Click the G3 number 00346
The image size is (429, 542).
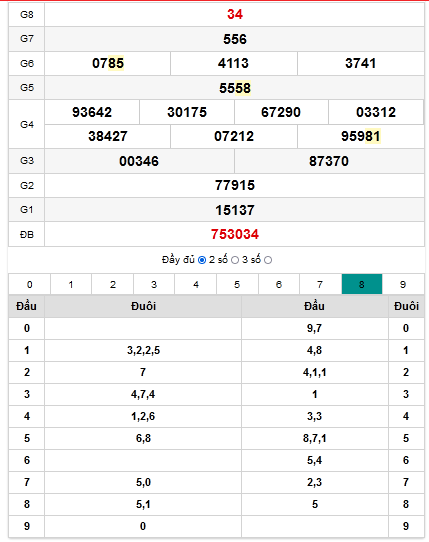point(139,161)
